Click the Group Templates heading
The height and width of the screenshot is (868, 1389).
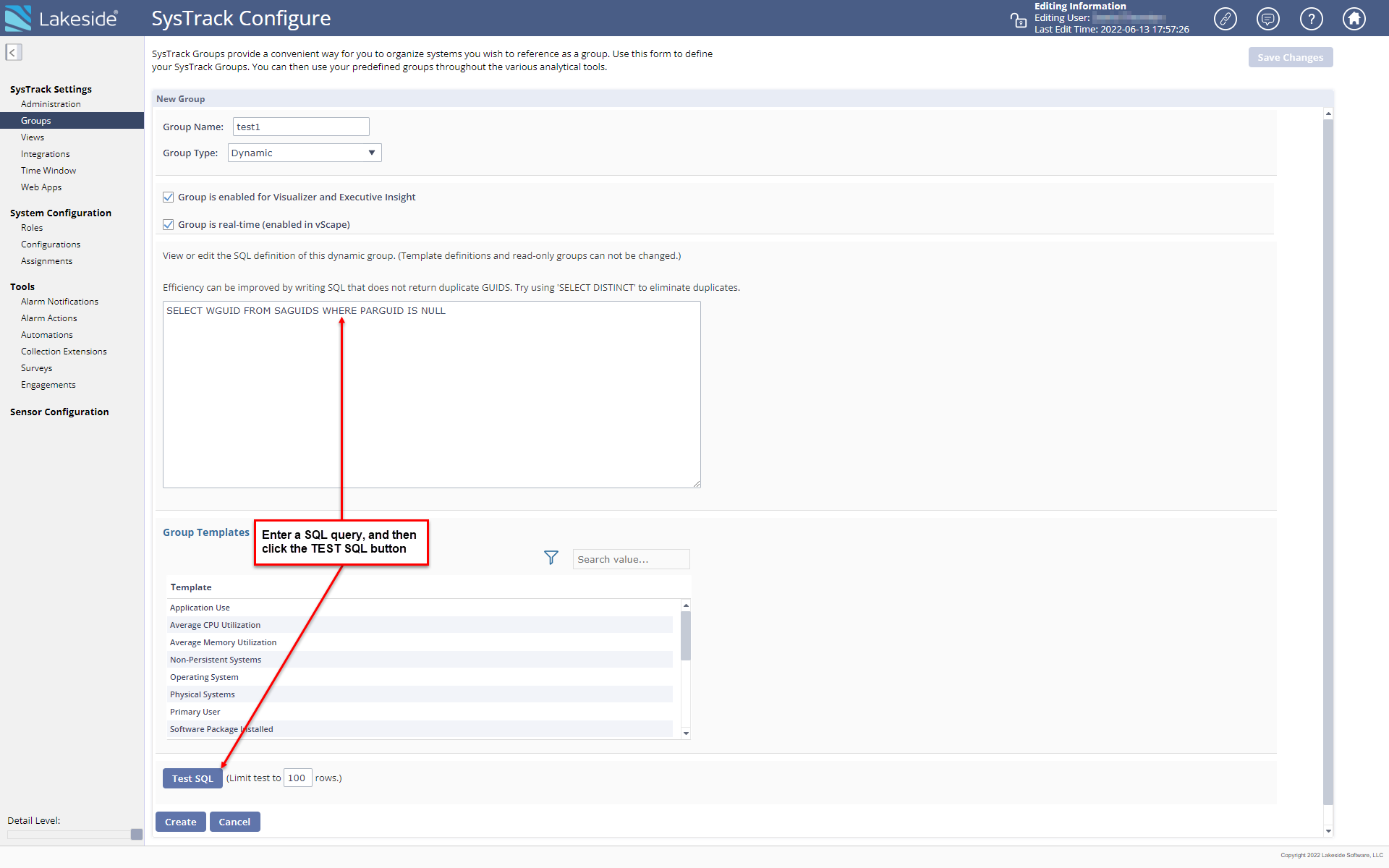pyautogui.click(x=206, y=532)
